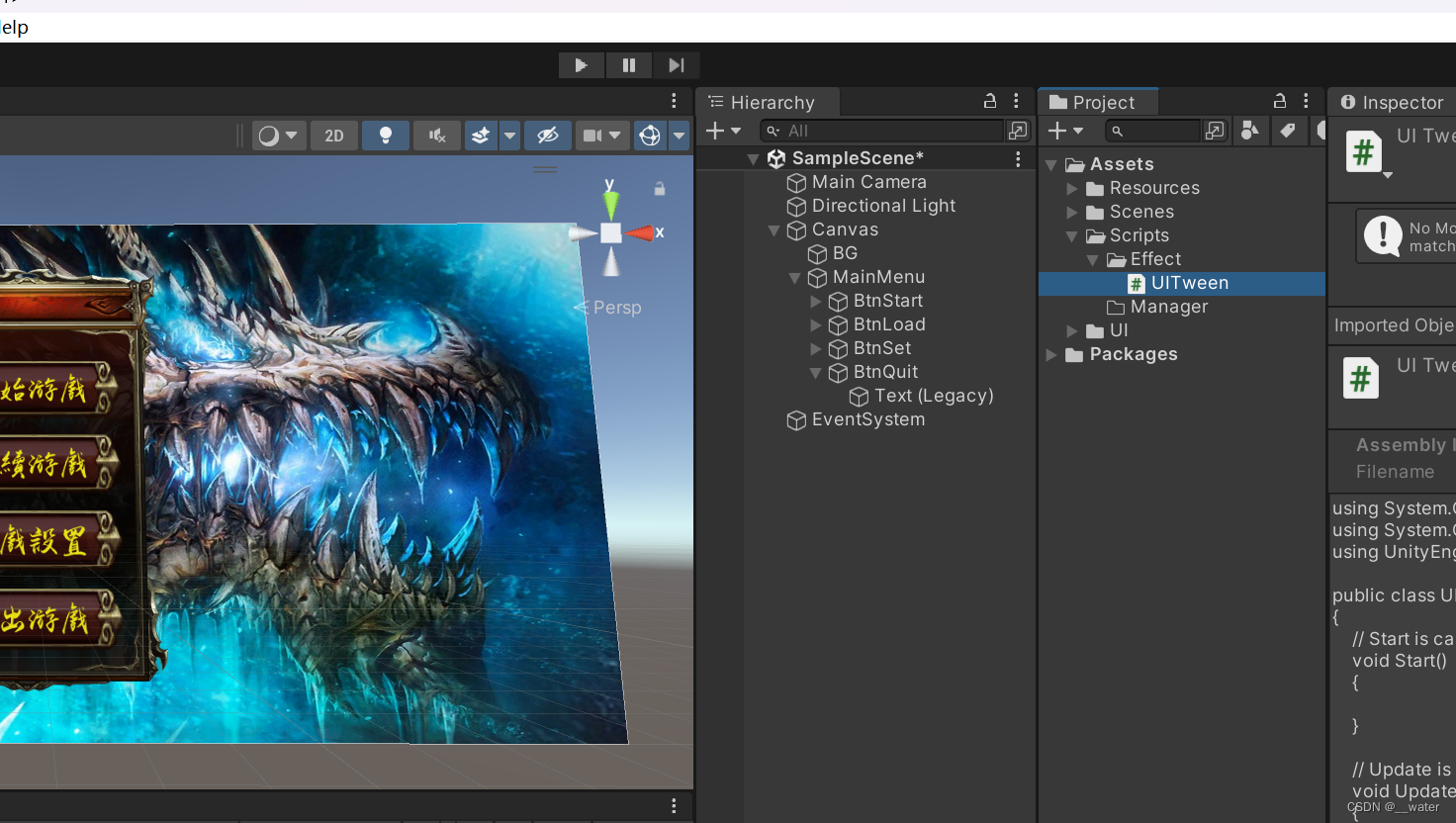Select the Scenes folder
This screenshot has width=1456, height=823.
click(x=1141, y=212)
